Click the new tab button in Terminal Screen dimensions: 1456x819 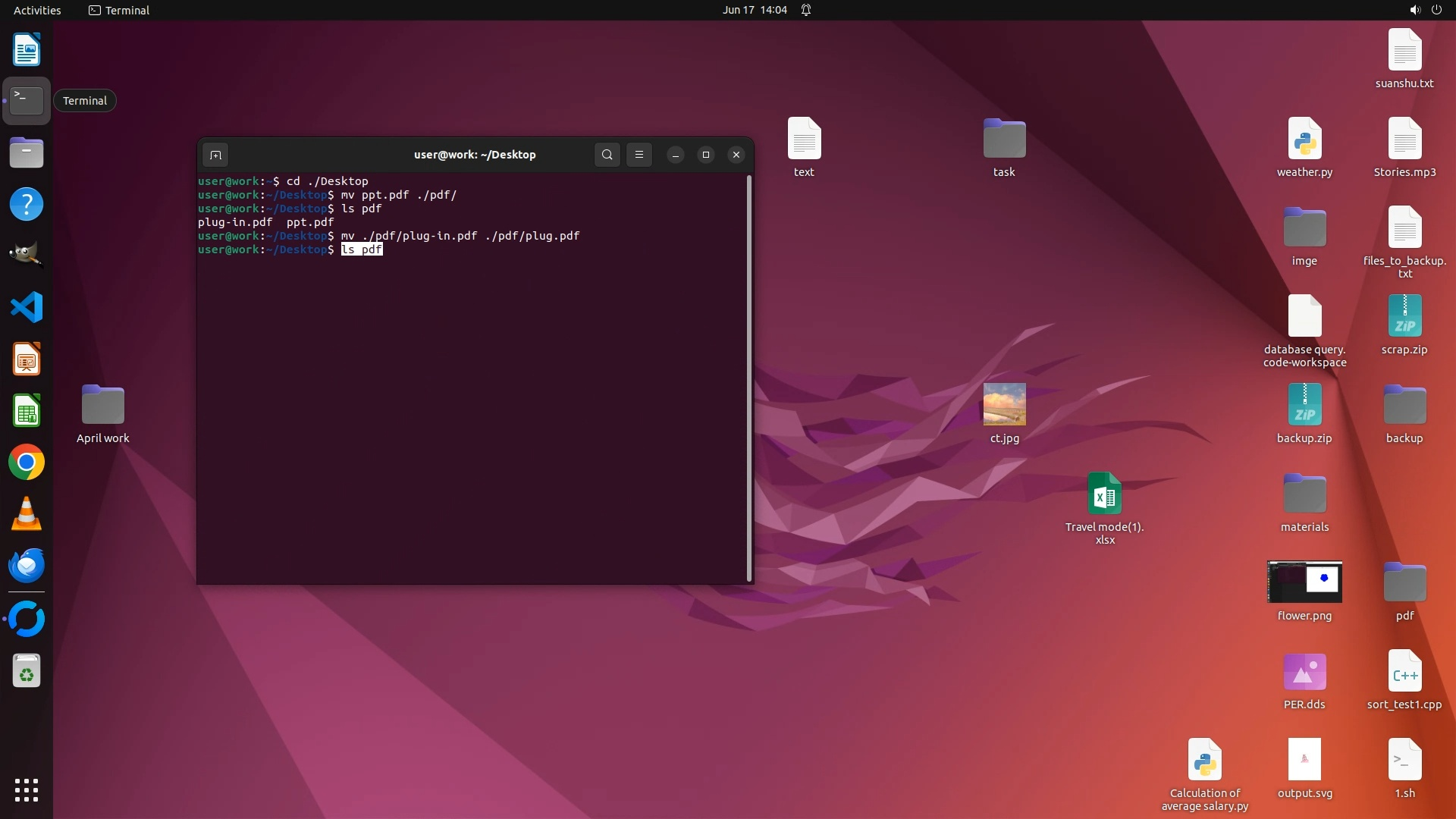(x=215, y=155)
